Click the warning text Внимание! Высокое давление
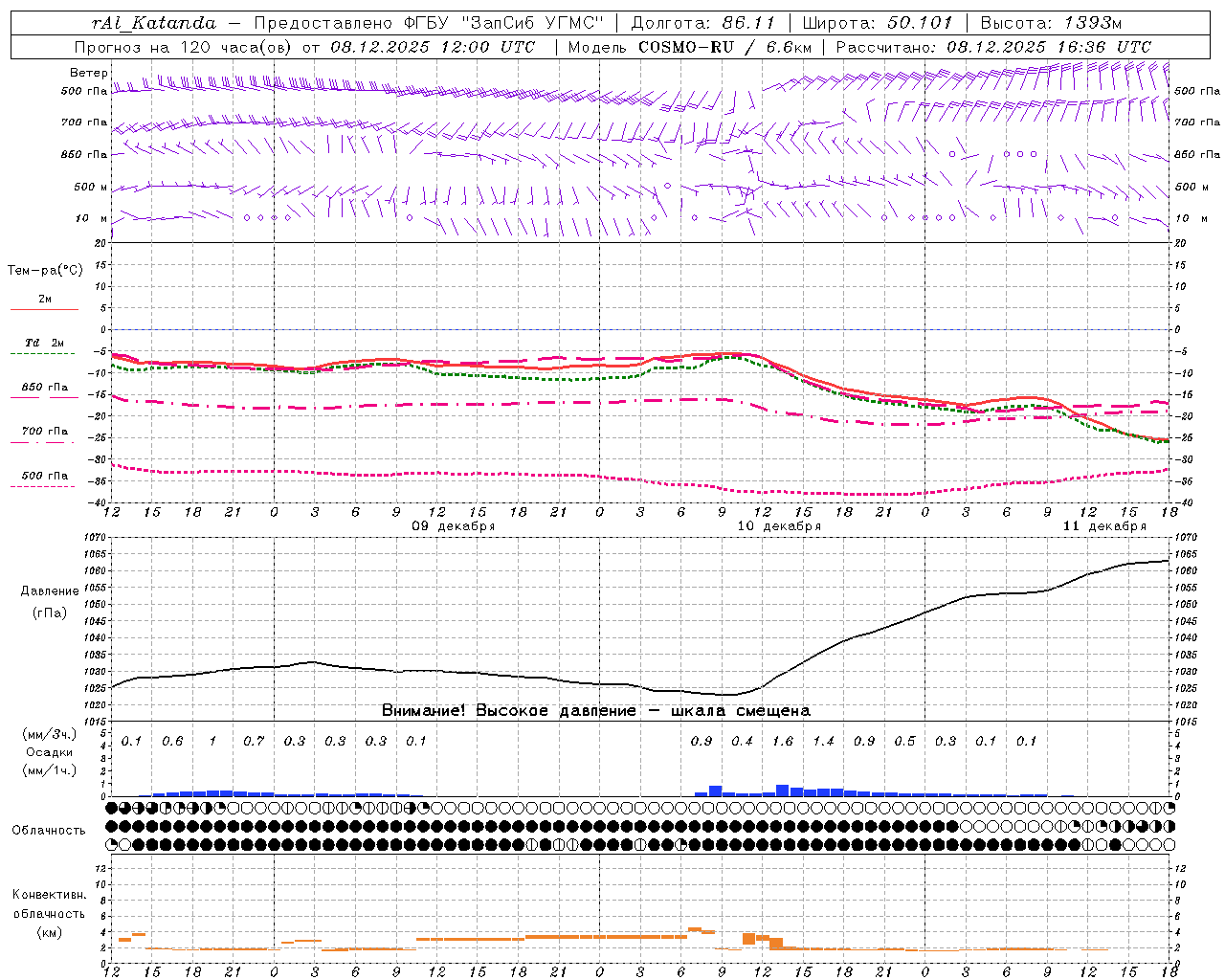This screenshot has width=1225, height=980. point(509,711)
